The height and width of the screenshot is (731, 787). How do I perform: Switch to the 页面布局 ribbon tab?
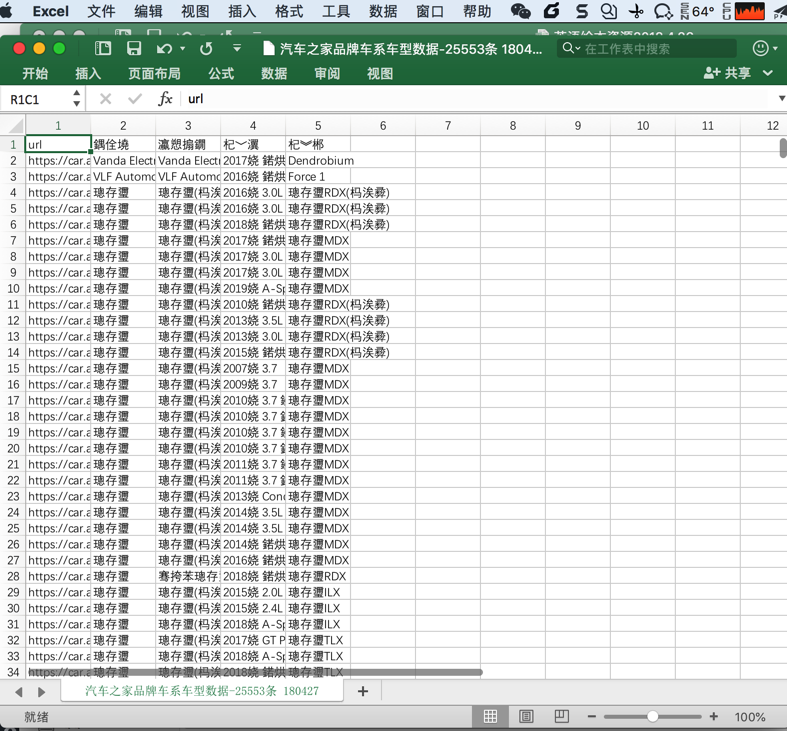[154, 74]
